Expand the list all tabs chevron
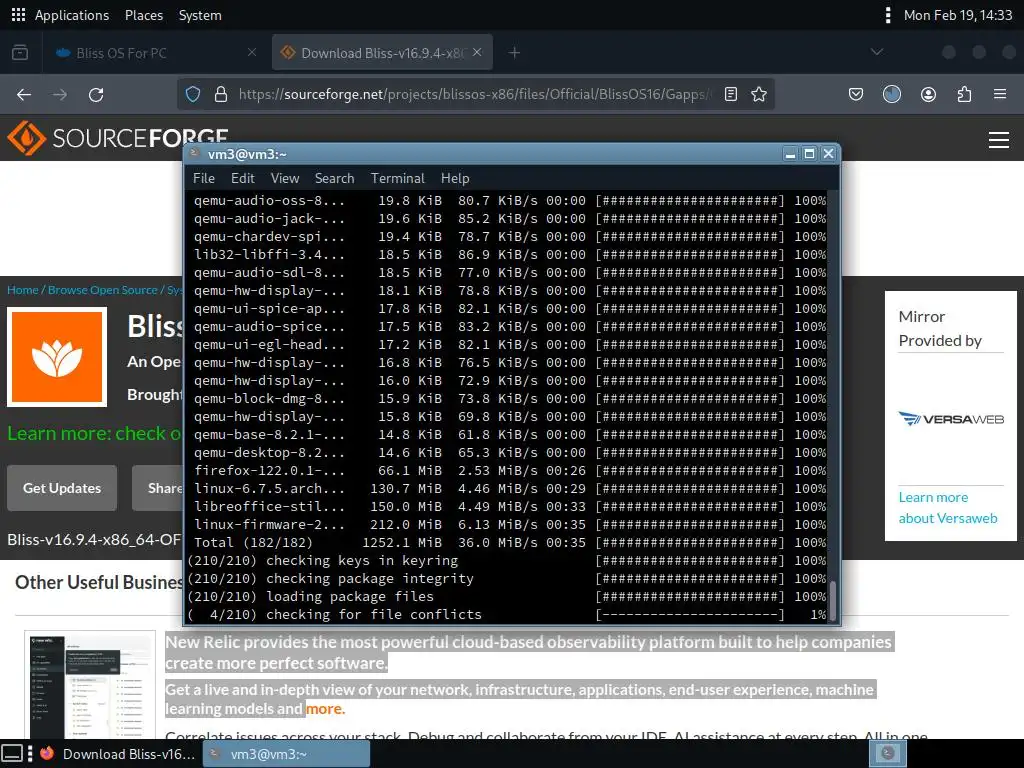 (x=877, y=52)
